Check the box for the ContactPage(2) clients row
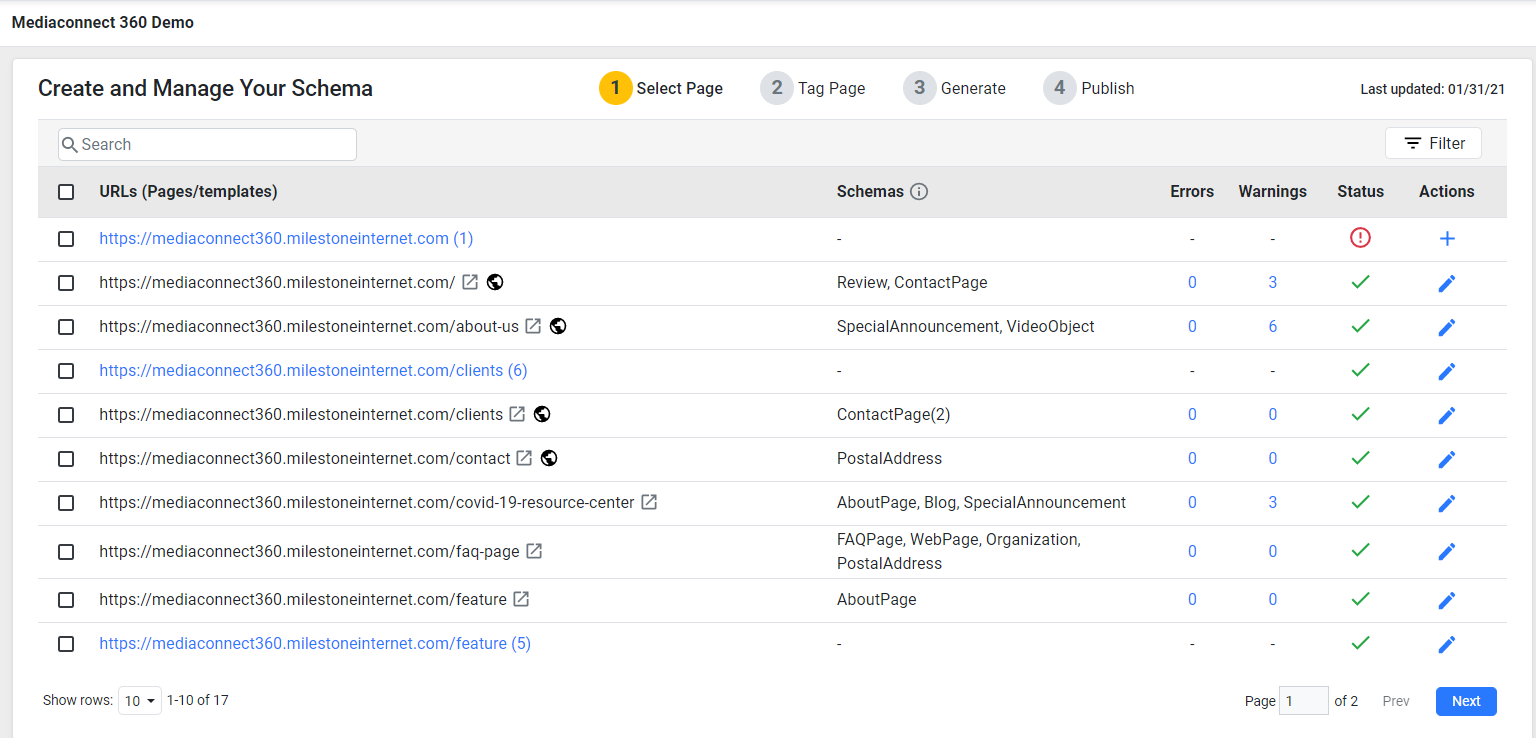Image resolution: width=1536 pixels, height=738 pixels. [x=66, y=415]
